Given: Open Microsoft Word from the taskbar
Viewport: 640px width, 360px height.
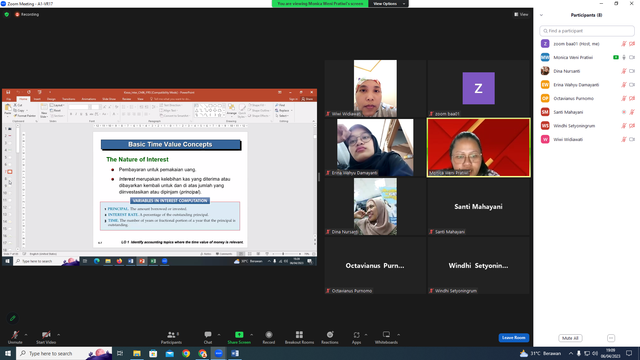Looking at the screenshot, I should 235,353.
